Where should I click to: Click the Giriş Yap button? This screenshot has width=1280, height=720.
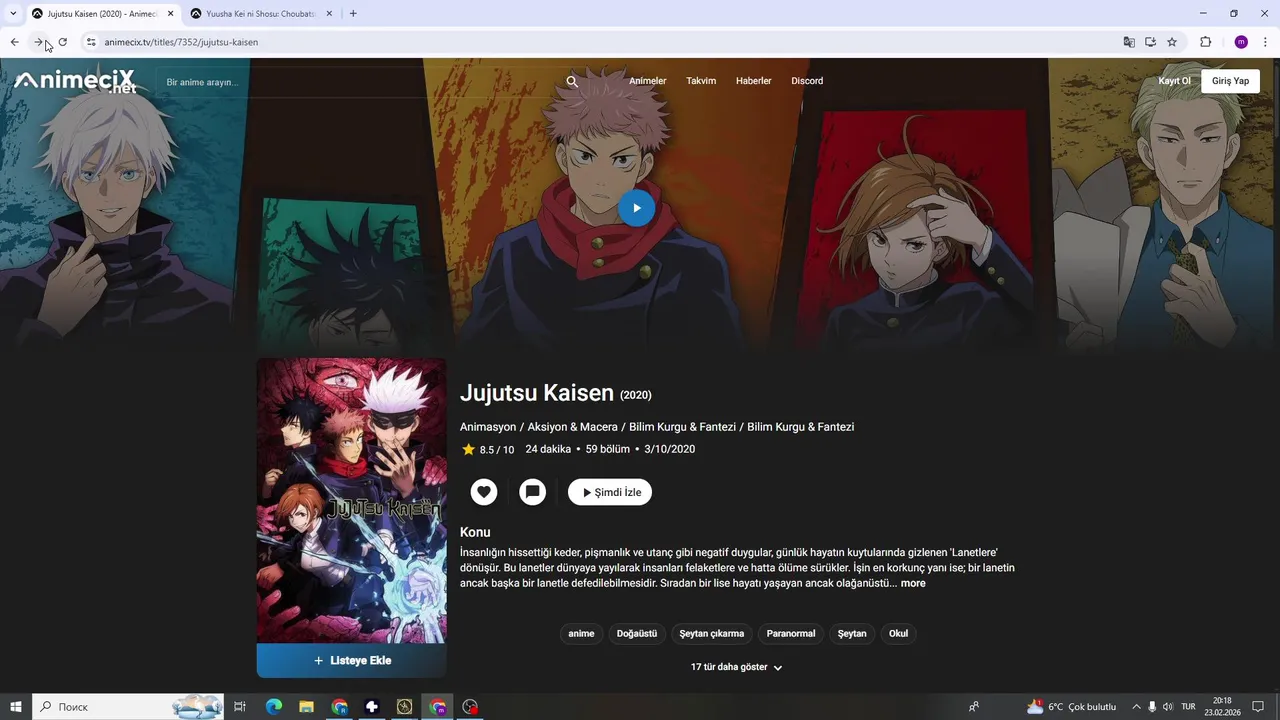click(1230, 81)
